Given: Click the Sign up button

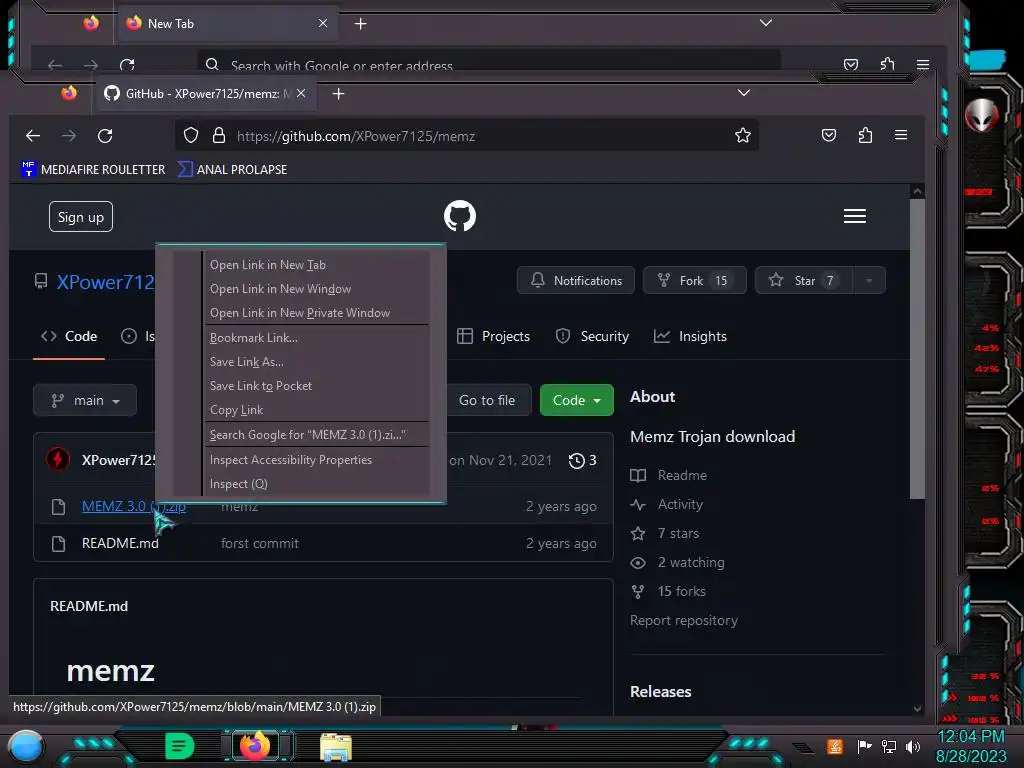Looking at the screenshot, I should 81,217.
